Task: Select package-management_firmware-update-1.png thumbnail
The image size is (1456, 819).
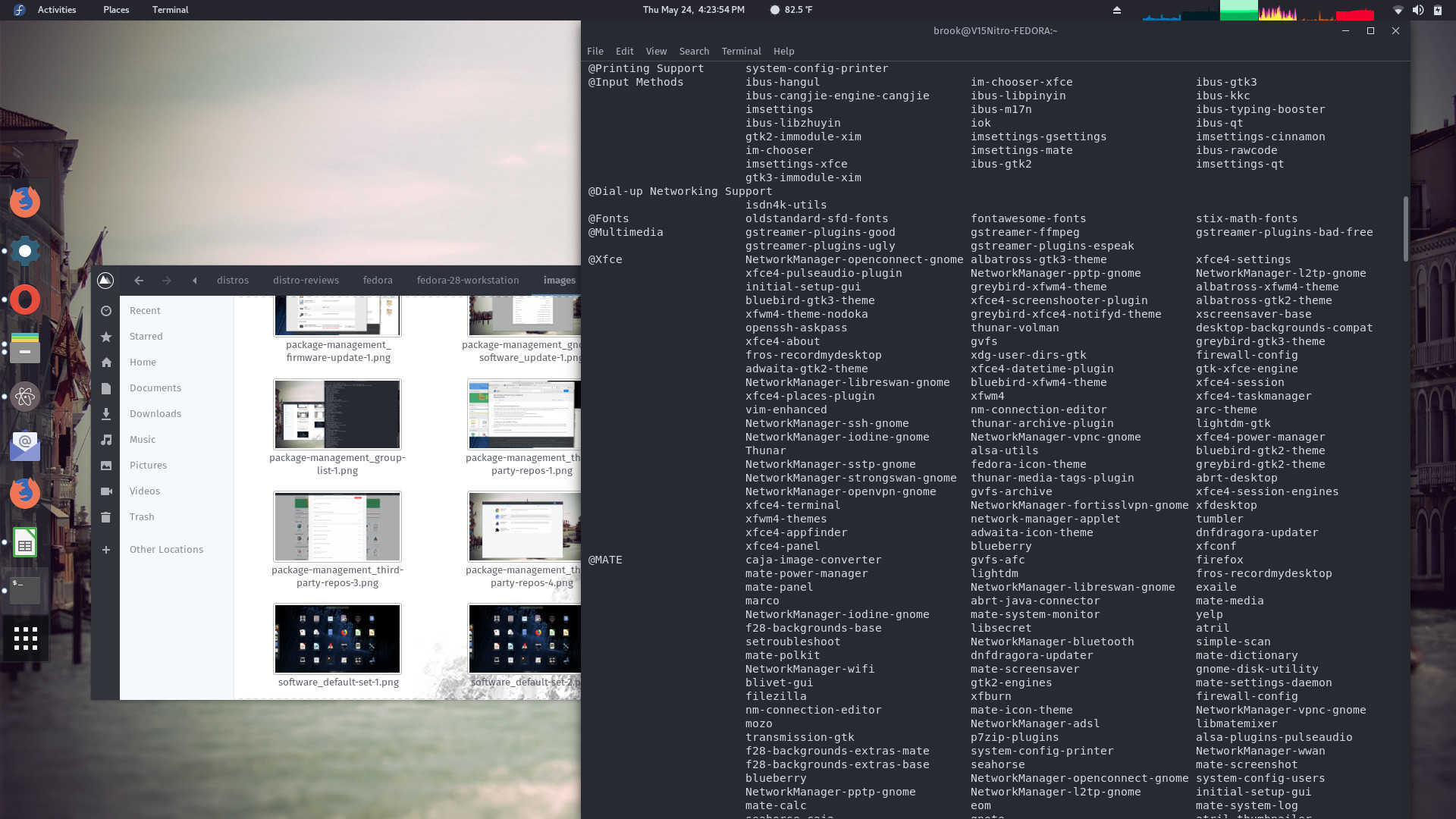Action: pos(337,315)
